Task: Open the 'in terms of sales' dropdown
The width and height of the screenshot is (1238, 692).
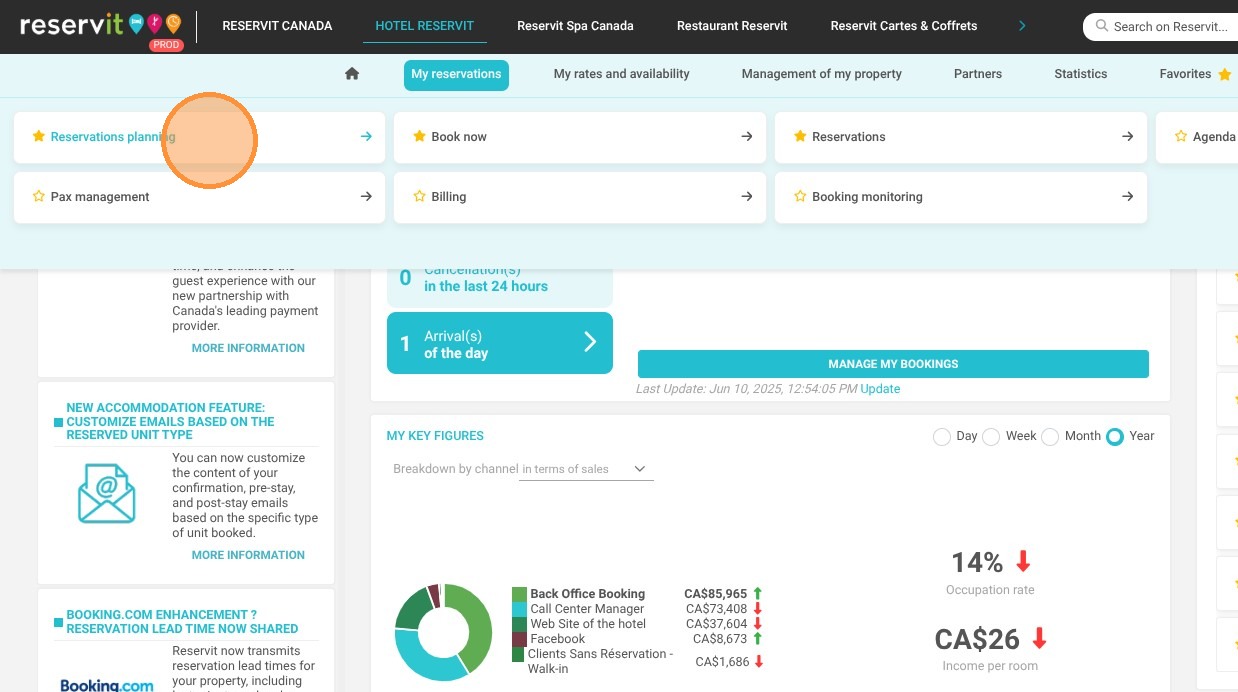Action: [587, 469]
